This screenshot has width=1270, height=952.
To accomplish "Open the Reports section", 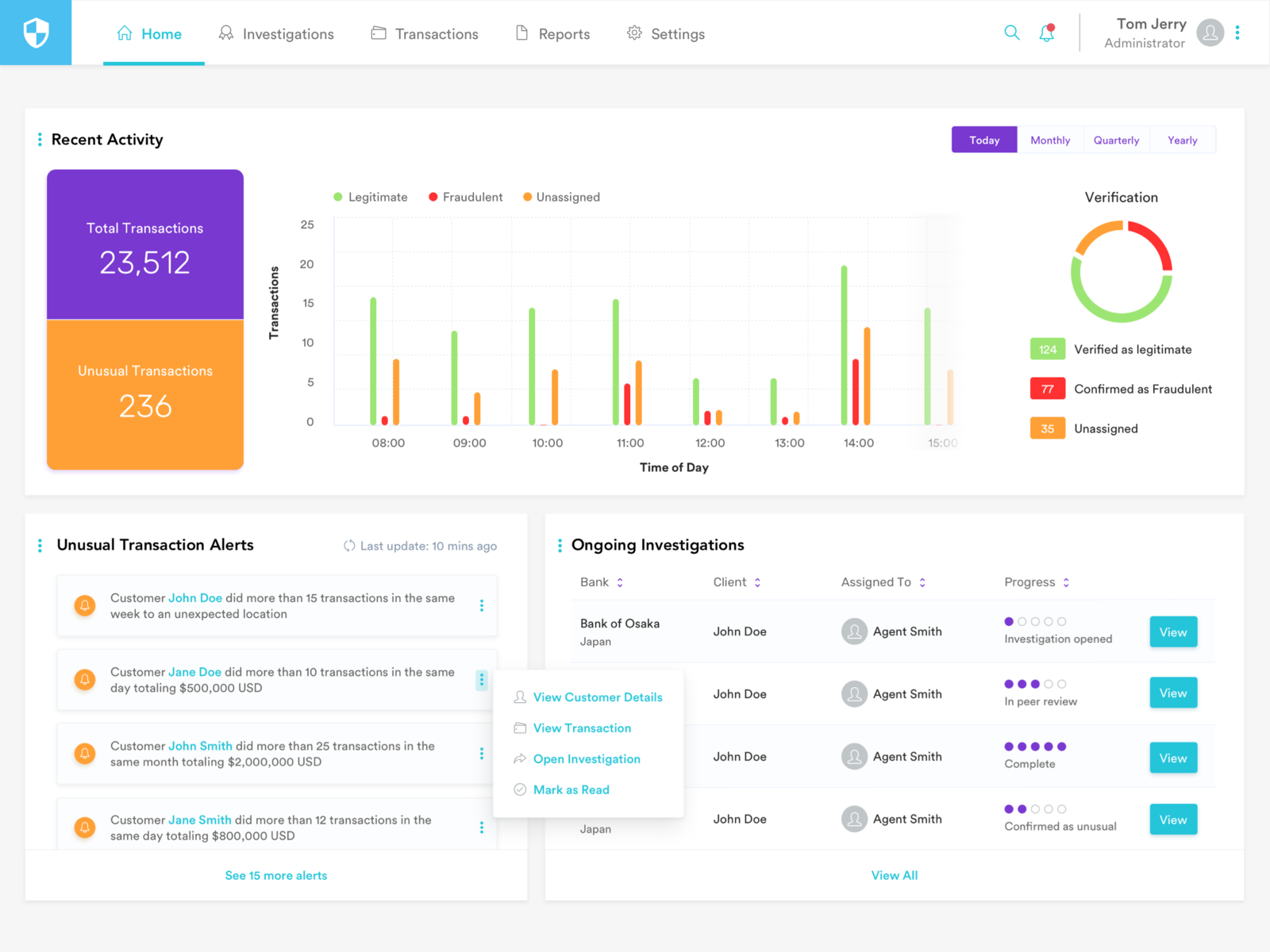I will pos(564,33).
